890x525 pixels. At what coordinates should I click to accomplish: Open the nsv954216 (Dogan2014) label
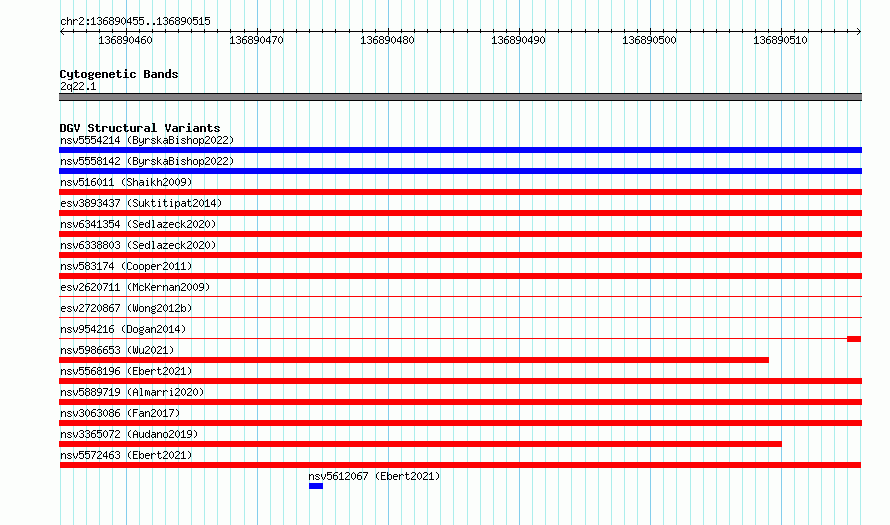pos(123,329)
